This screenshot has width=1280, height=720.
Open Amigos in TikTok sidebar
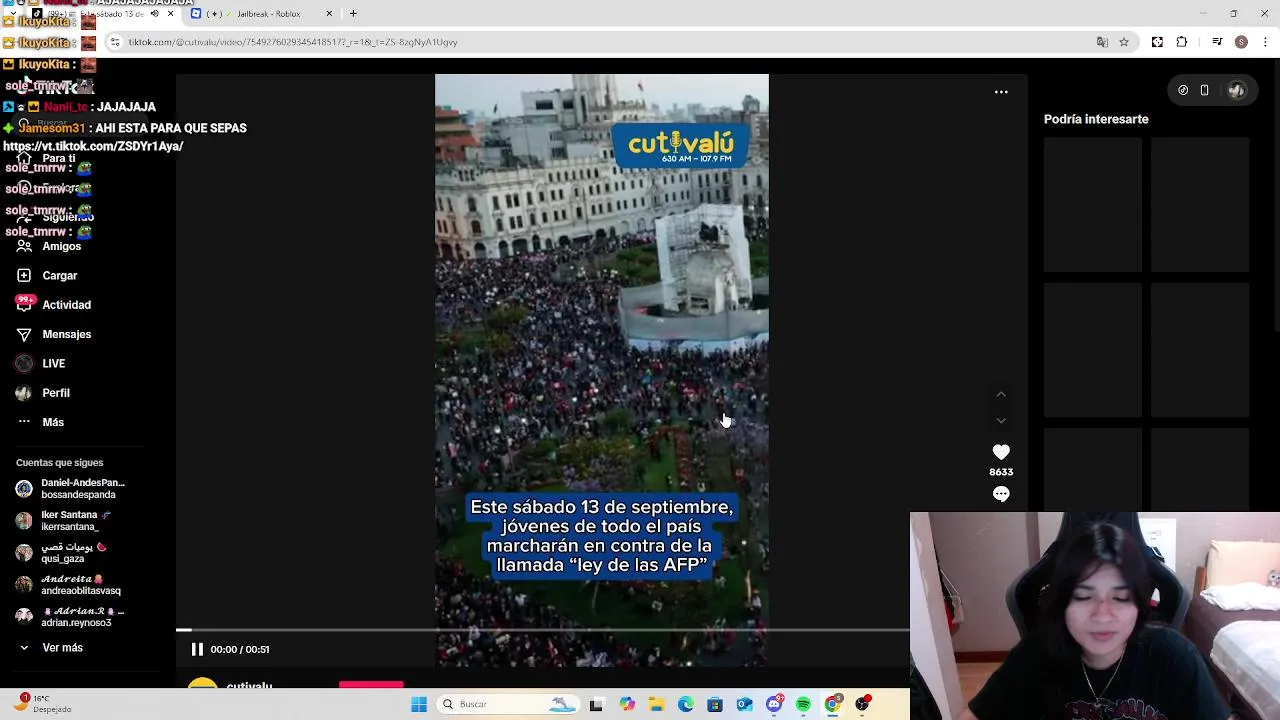[50, 246]
